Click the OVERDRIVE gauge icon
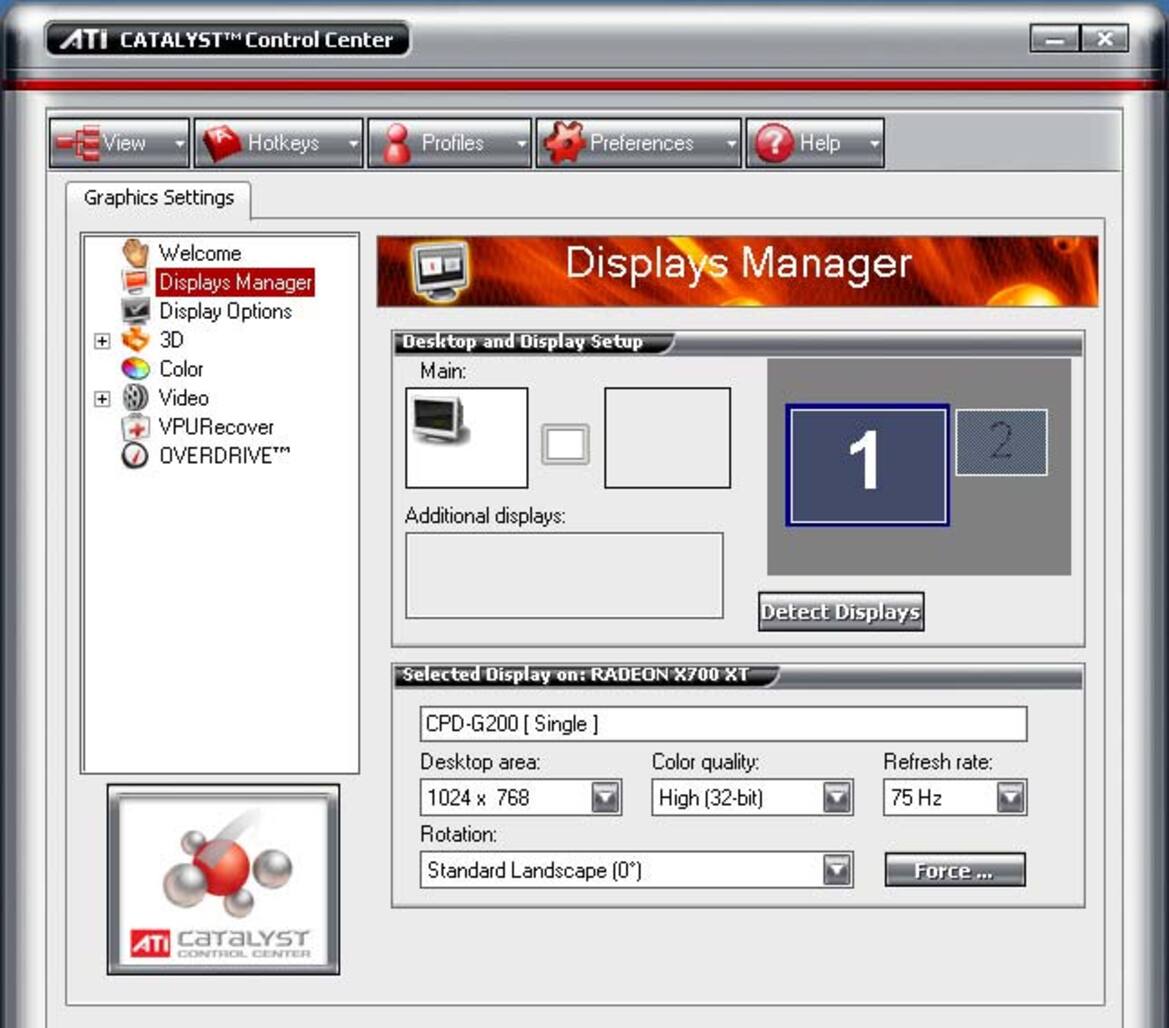The height and width of the screenshot is (1028, 1169). tap(136, 455)
